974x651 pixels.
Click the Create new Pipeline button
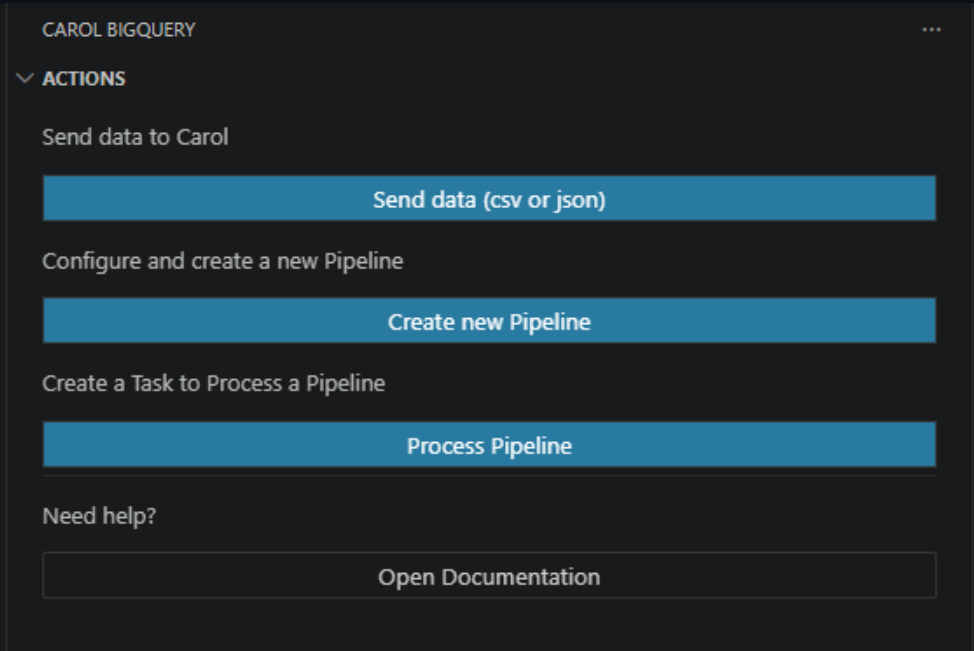[x=489, y=321]
